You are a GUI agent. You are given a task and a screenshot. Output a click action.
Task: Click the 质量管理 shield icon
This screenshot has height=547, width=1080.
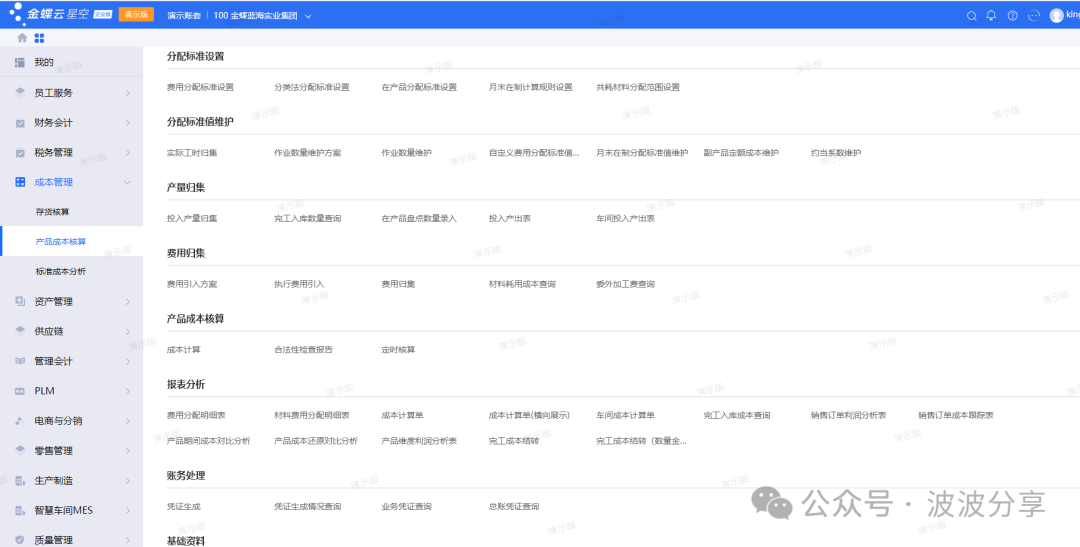[20, 540]
